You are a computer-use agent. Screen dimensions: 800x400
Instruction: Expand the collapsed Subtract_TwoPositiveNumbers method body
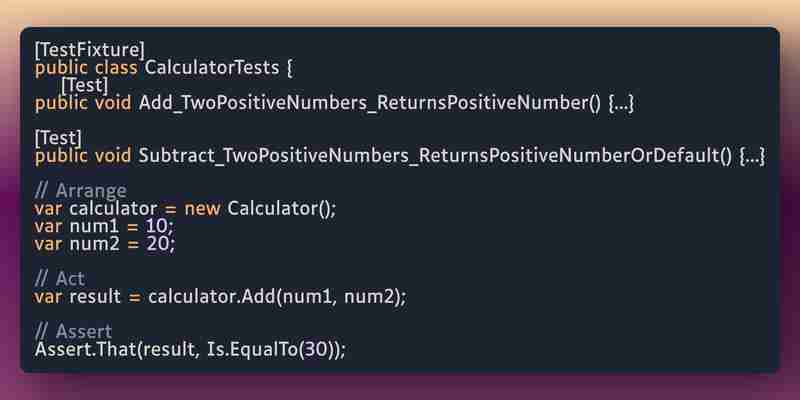coord(753,156)
